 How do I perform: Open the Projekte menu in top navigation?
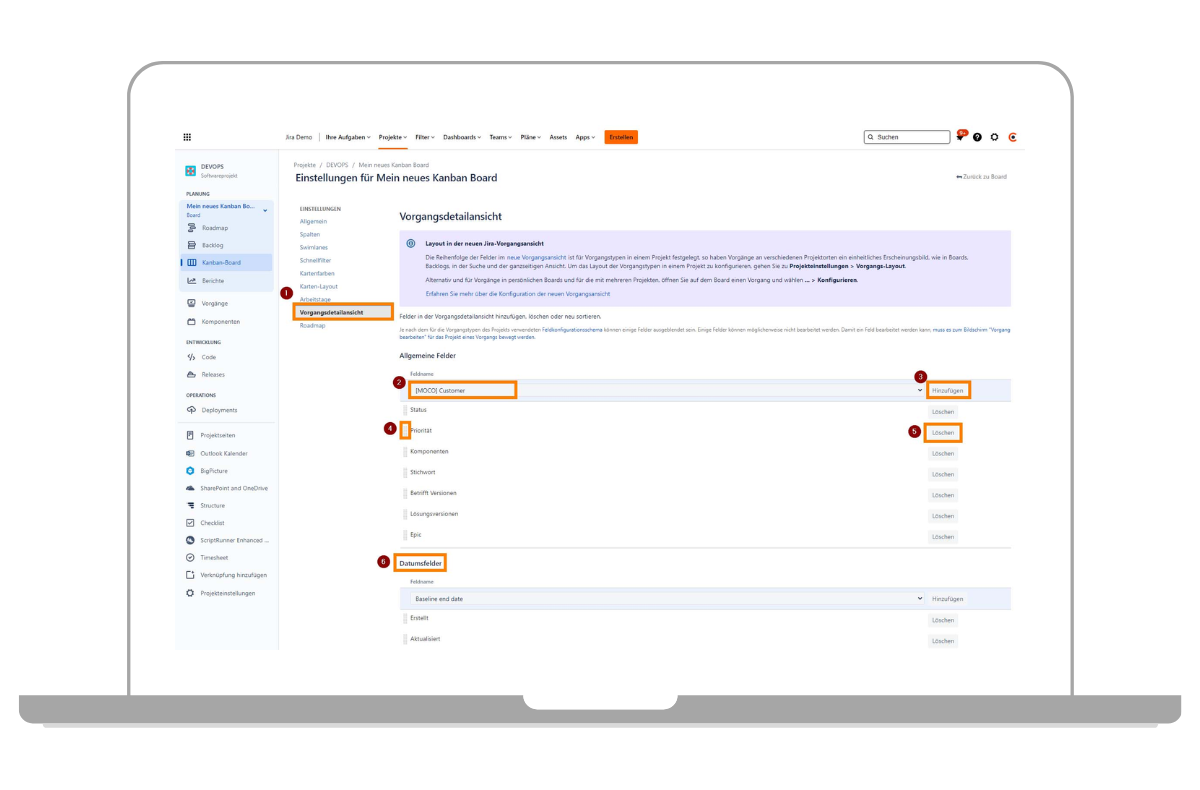click(393, 137)
